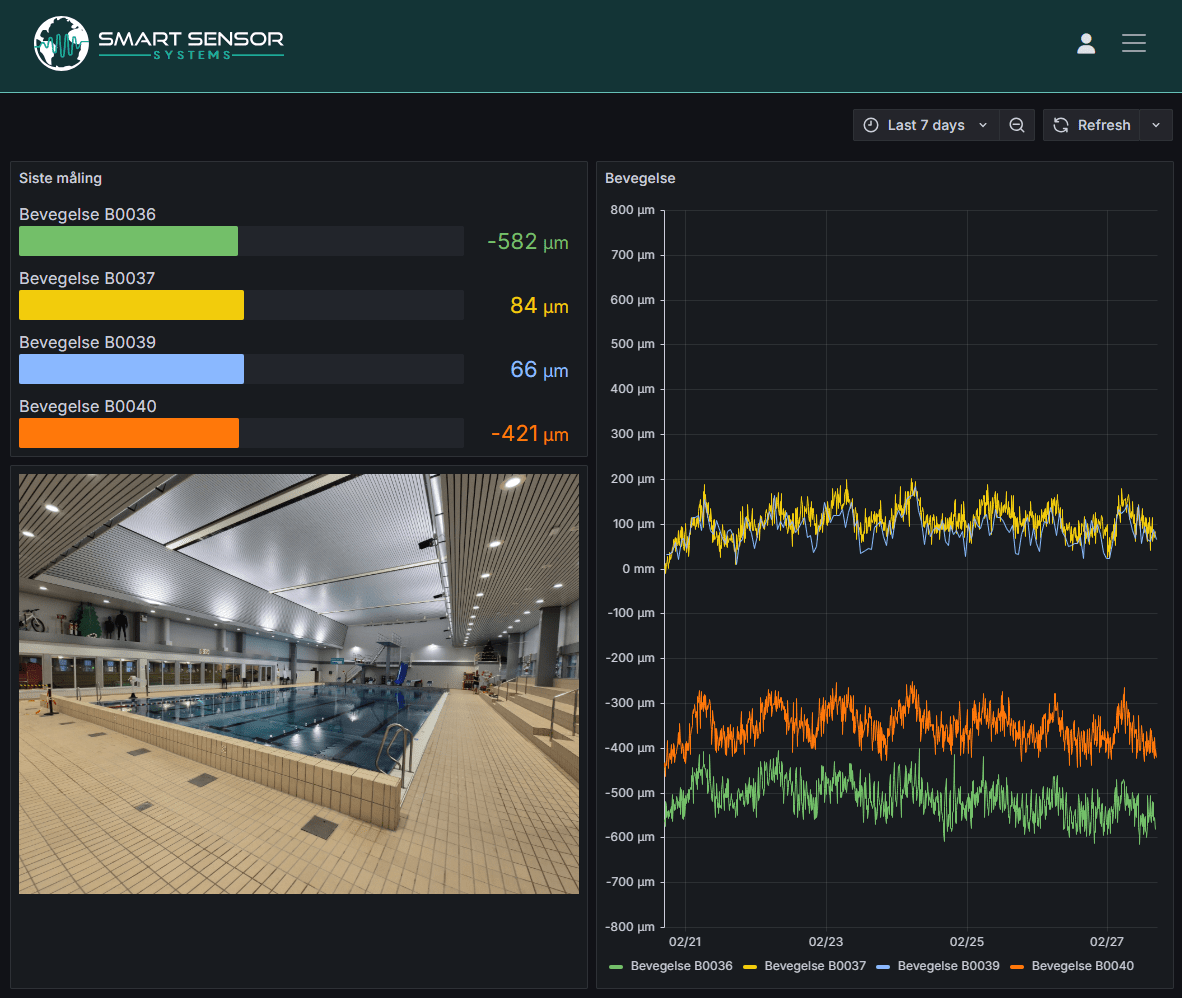
Task: Open the Last 7 days time range dropdown
Action: click(926, 125)
